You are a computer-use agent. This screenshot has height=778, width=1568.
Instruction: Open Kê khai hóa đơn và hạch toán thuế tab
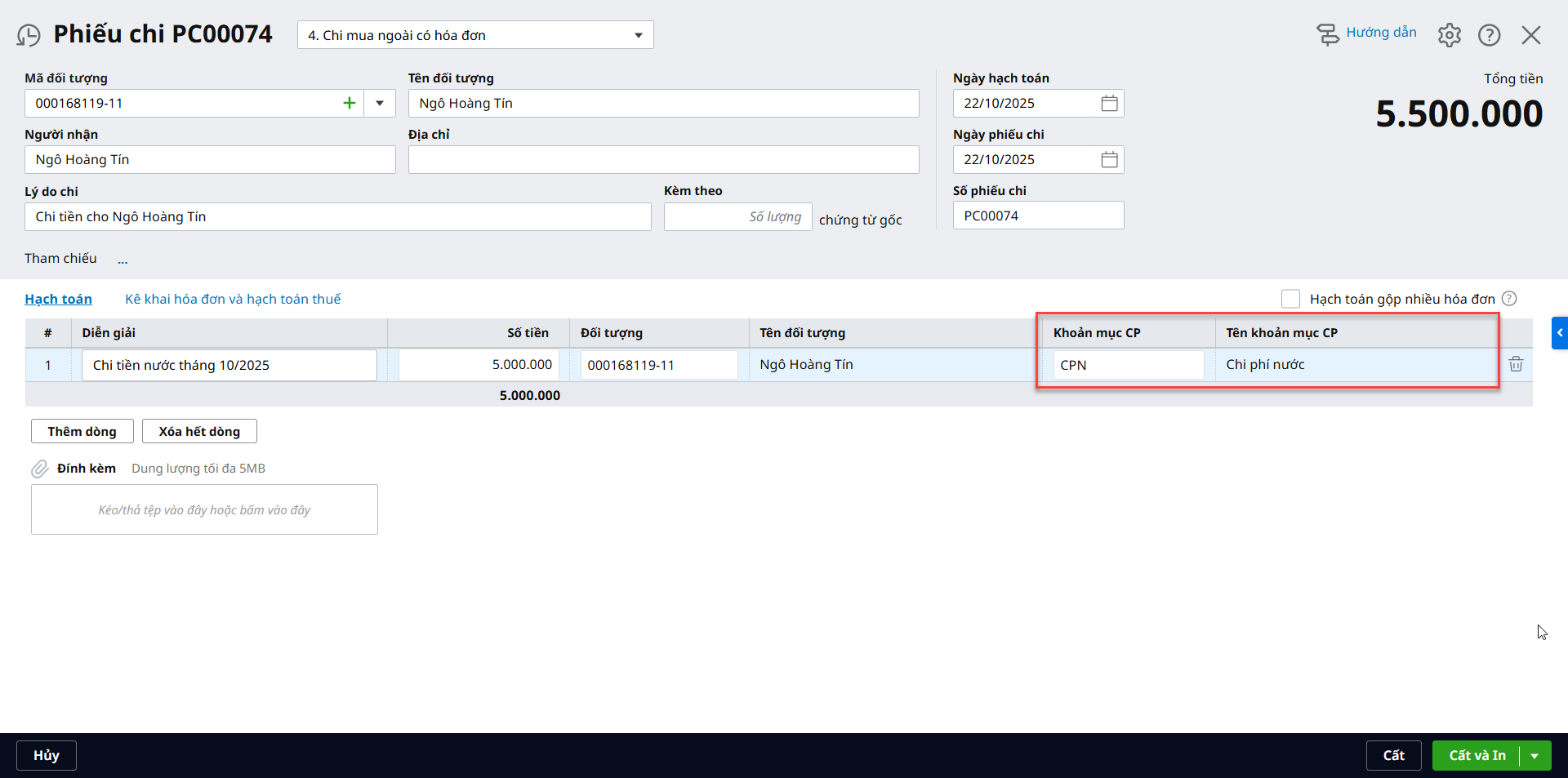click(x=233, y=299)
